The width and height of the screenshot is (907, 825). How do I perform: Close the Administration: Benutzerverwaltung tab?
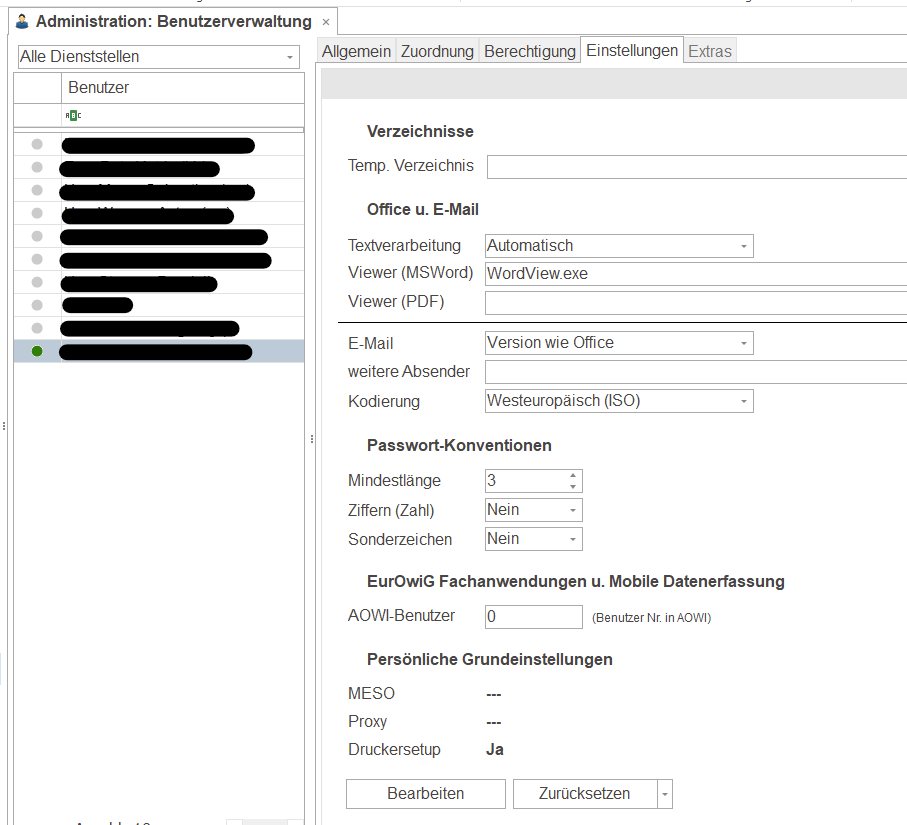(x=326, y=22)
